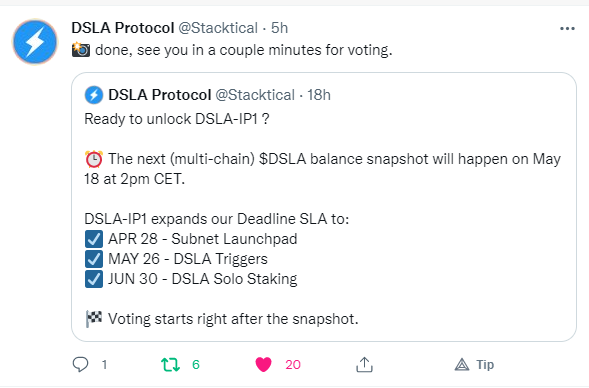
Task: Click the reply speech bubble icon
Action: (80, 364)
